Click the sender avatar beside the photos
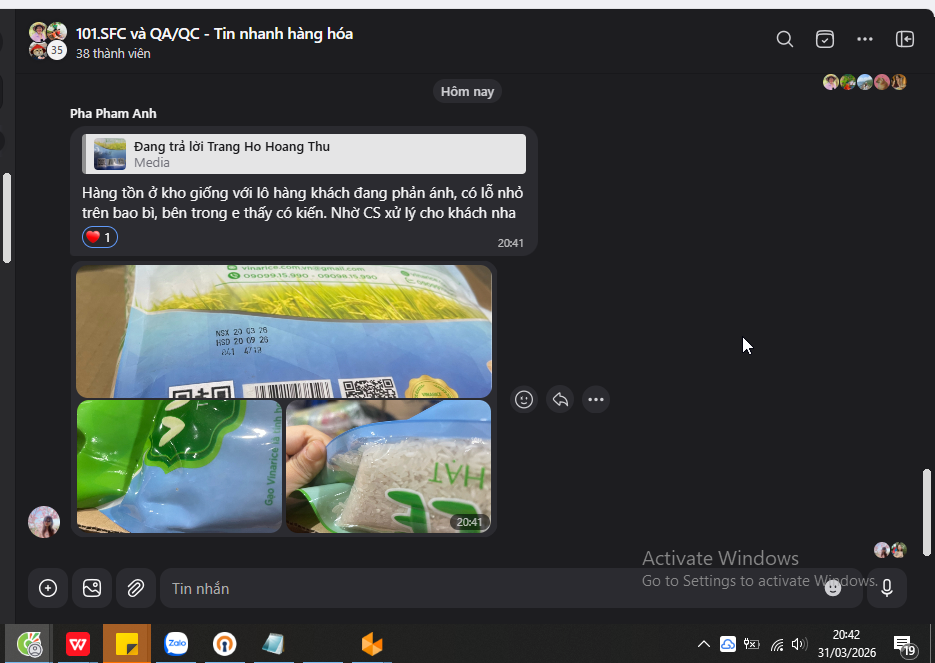935x663 pixels. point(44,522)
